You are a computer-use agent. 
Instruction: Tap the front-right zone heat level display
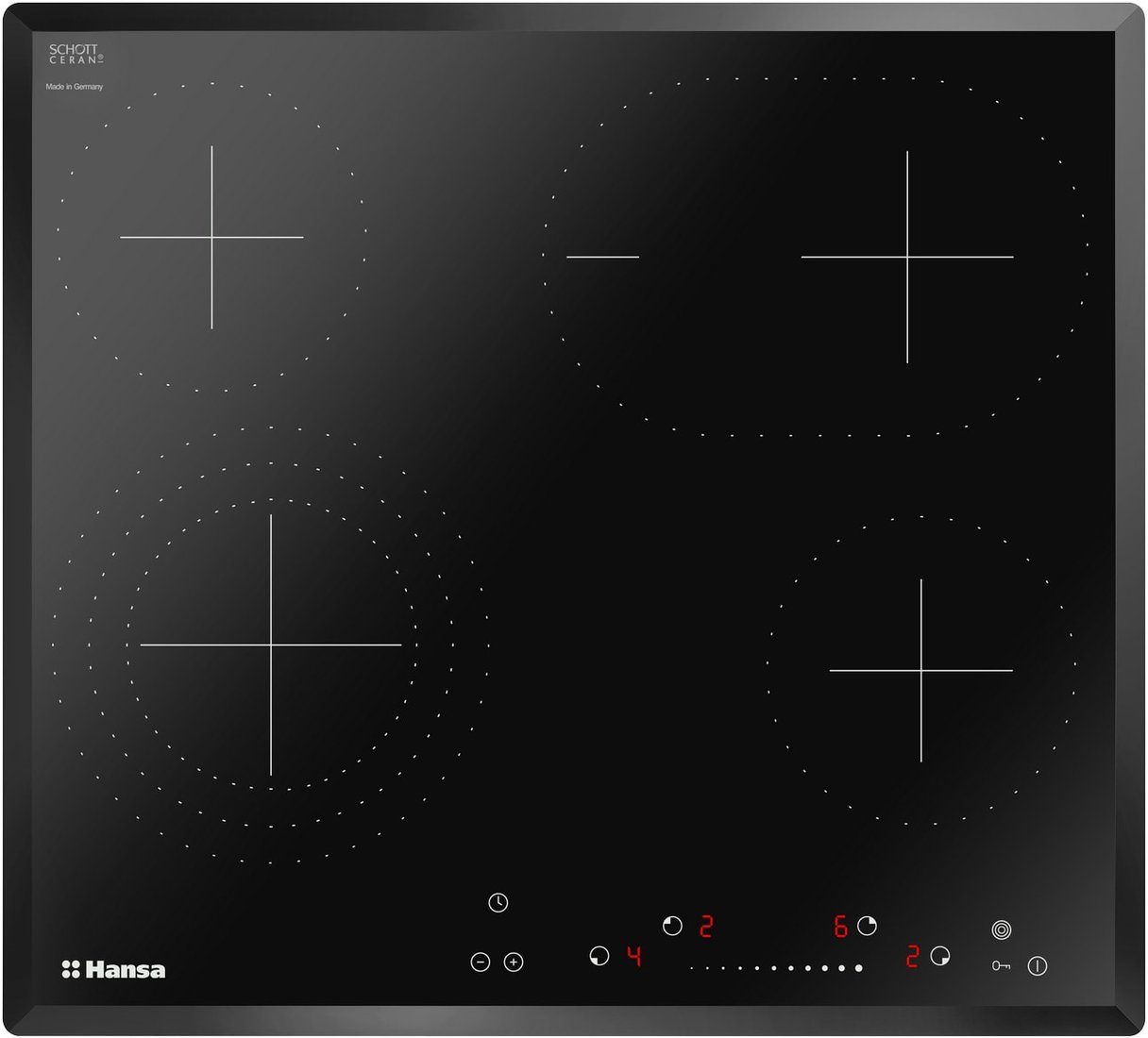pyautogui.click(x=912, y=957)
